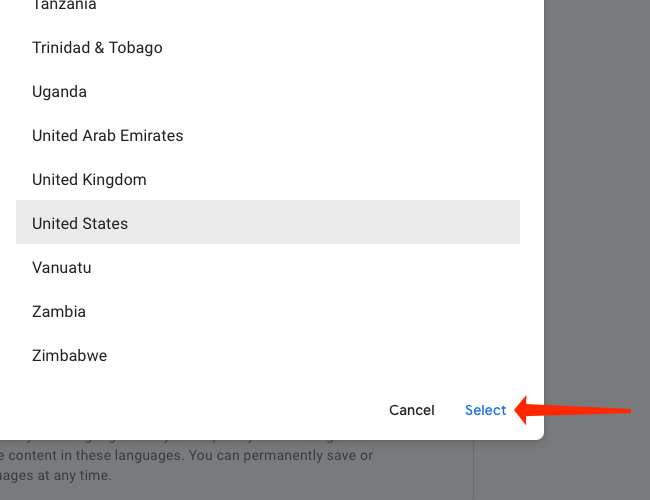This screenshot has height=500, width=650.
Task: Click the partially visible Tanzania entry
Action: (x=64, y=6)
